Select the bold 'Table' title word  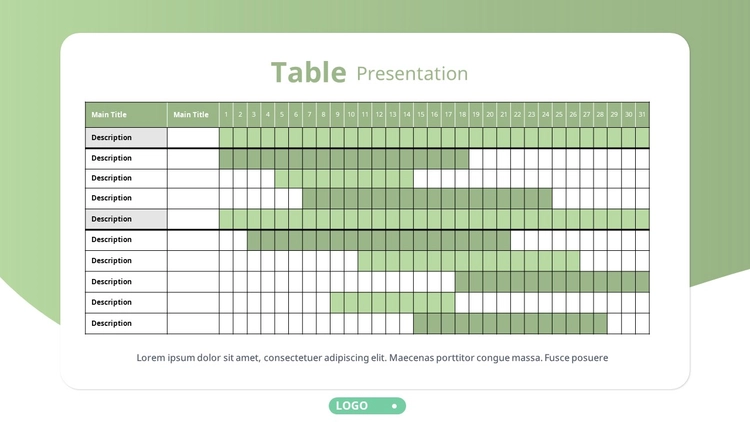click(x=309, y=73)
